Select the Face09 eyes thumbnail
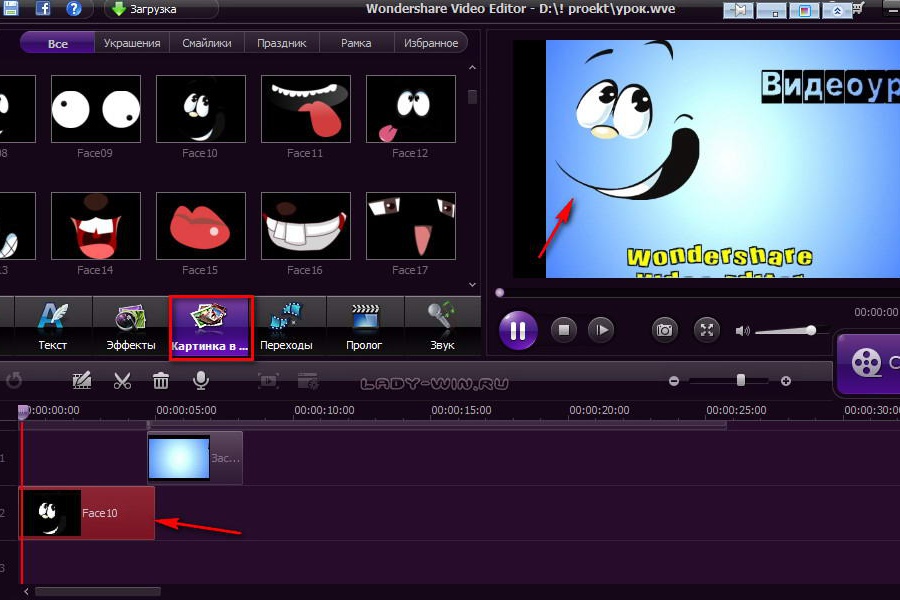900x600 pixels. [x=96, y=109]
